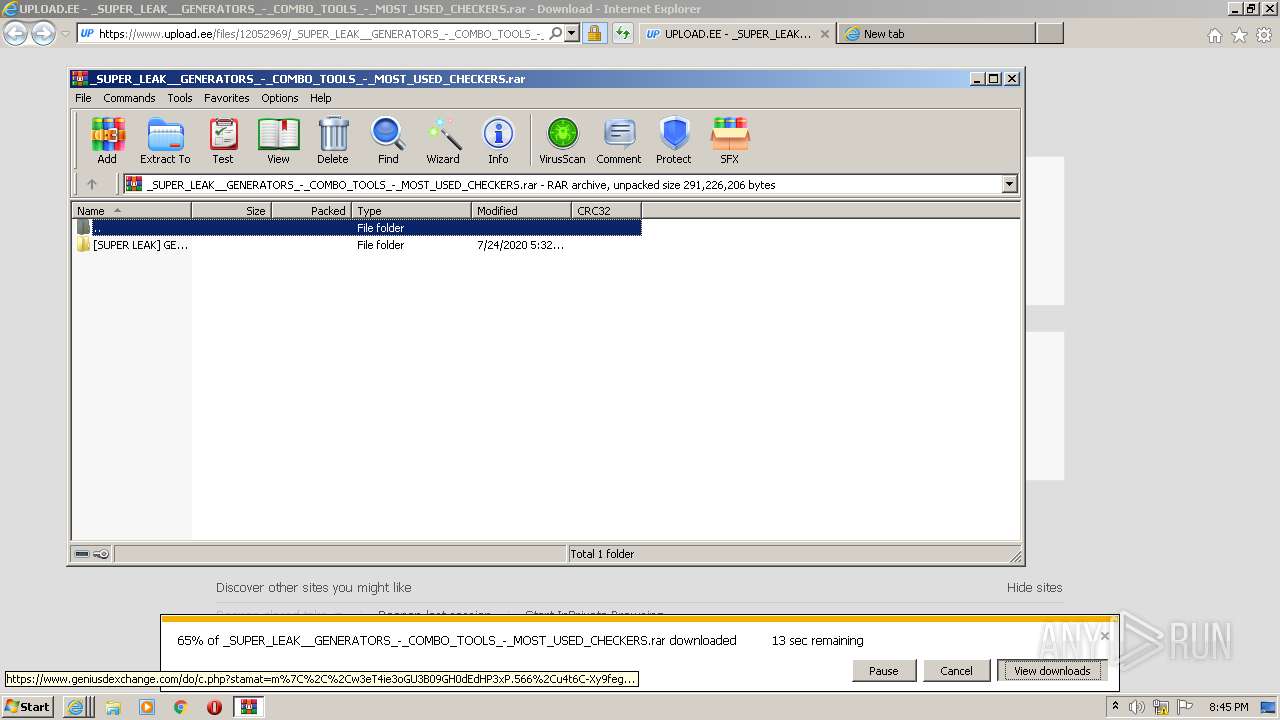Image resolution: width=1280 pixels, height=720 pixels.
Task: Click the Hide sites link
Action: point(1034,588)
